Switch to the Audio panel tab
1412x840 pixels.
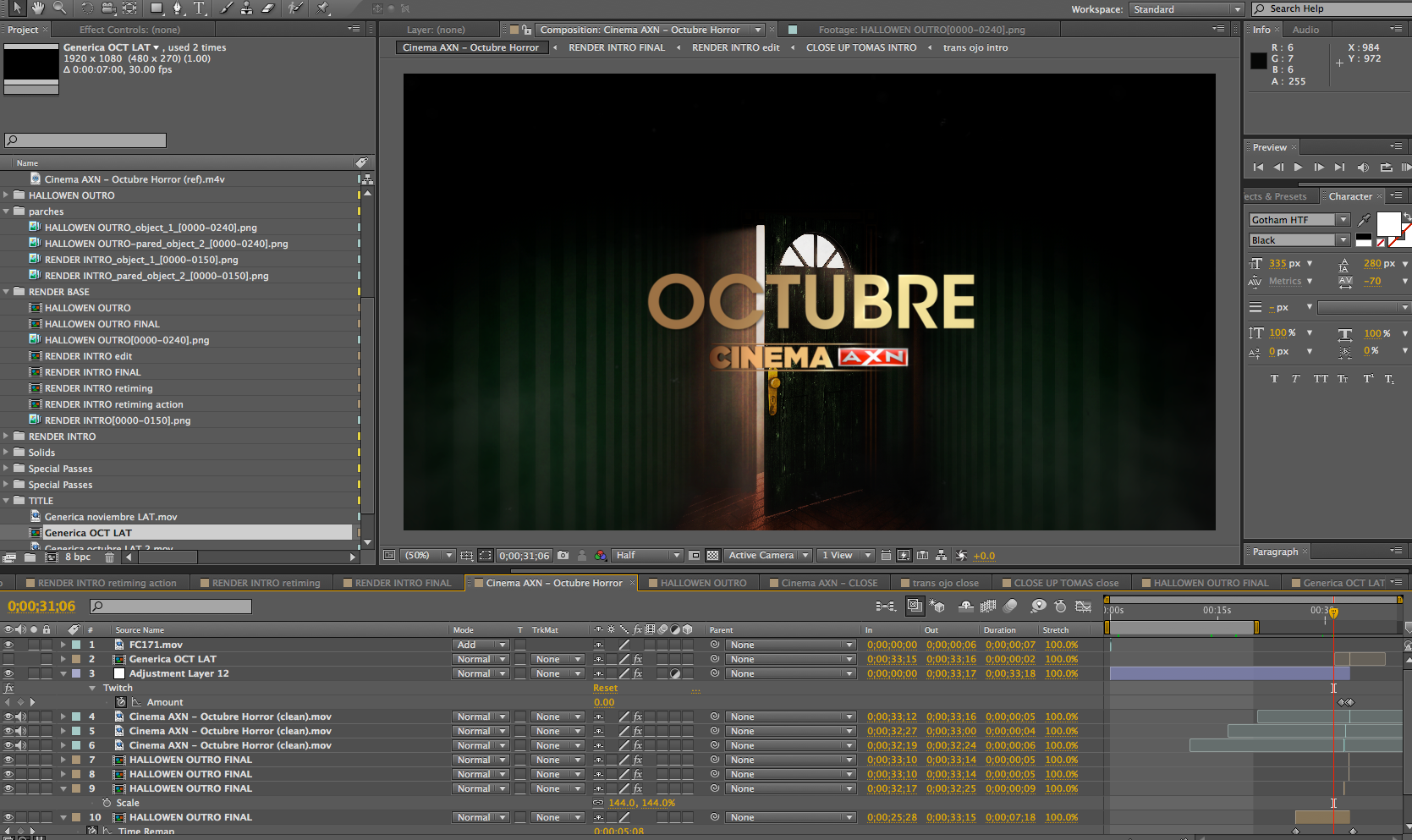pos(1305,30)
